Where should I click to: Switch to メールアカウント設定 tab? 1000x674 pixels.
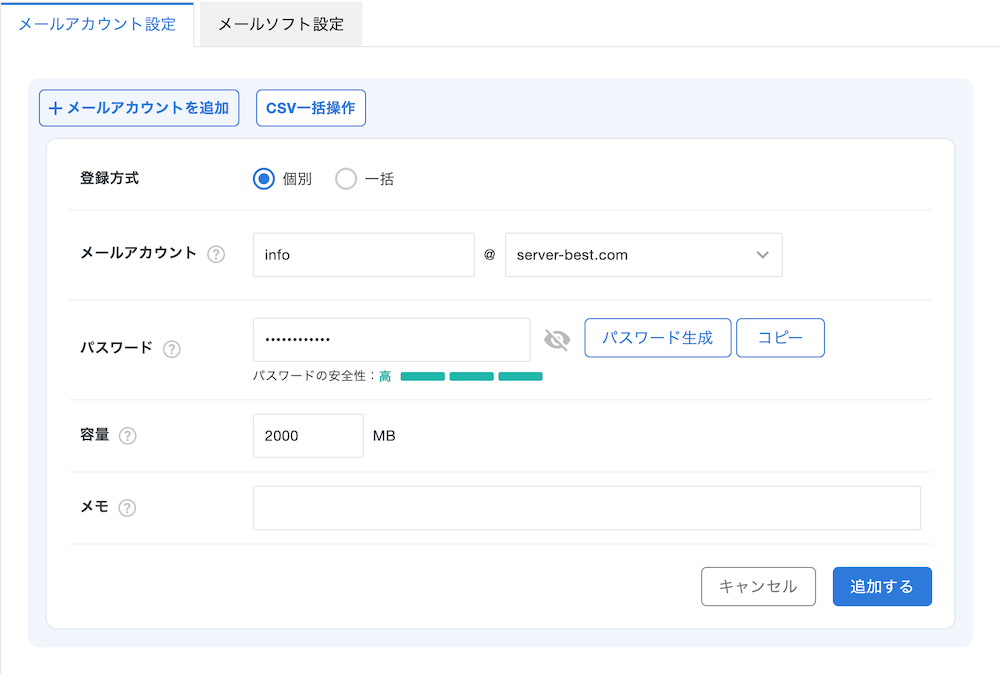pos(97,24)
